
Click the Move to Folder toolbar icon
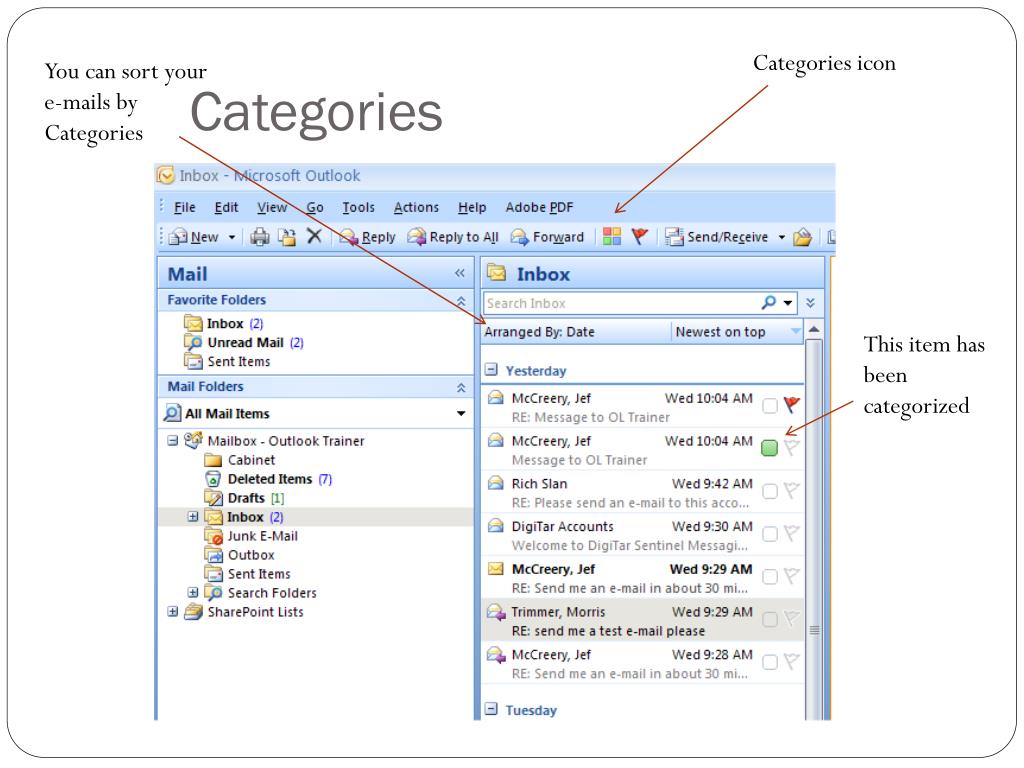pyautogui.click(x=287, y=236)
